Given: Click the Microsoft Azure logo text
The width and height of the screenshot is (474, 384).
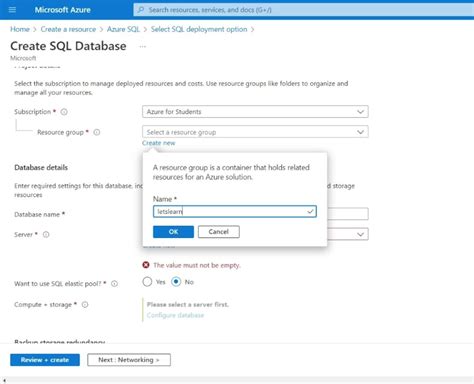Looking at the screenshot, I should tap(63, 10).
